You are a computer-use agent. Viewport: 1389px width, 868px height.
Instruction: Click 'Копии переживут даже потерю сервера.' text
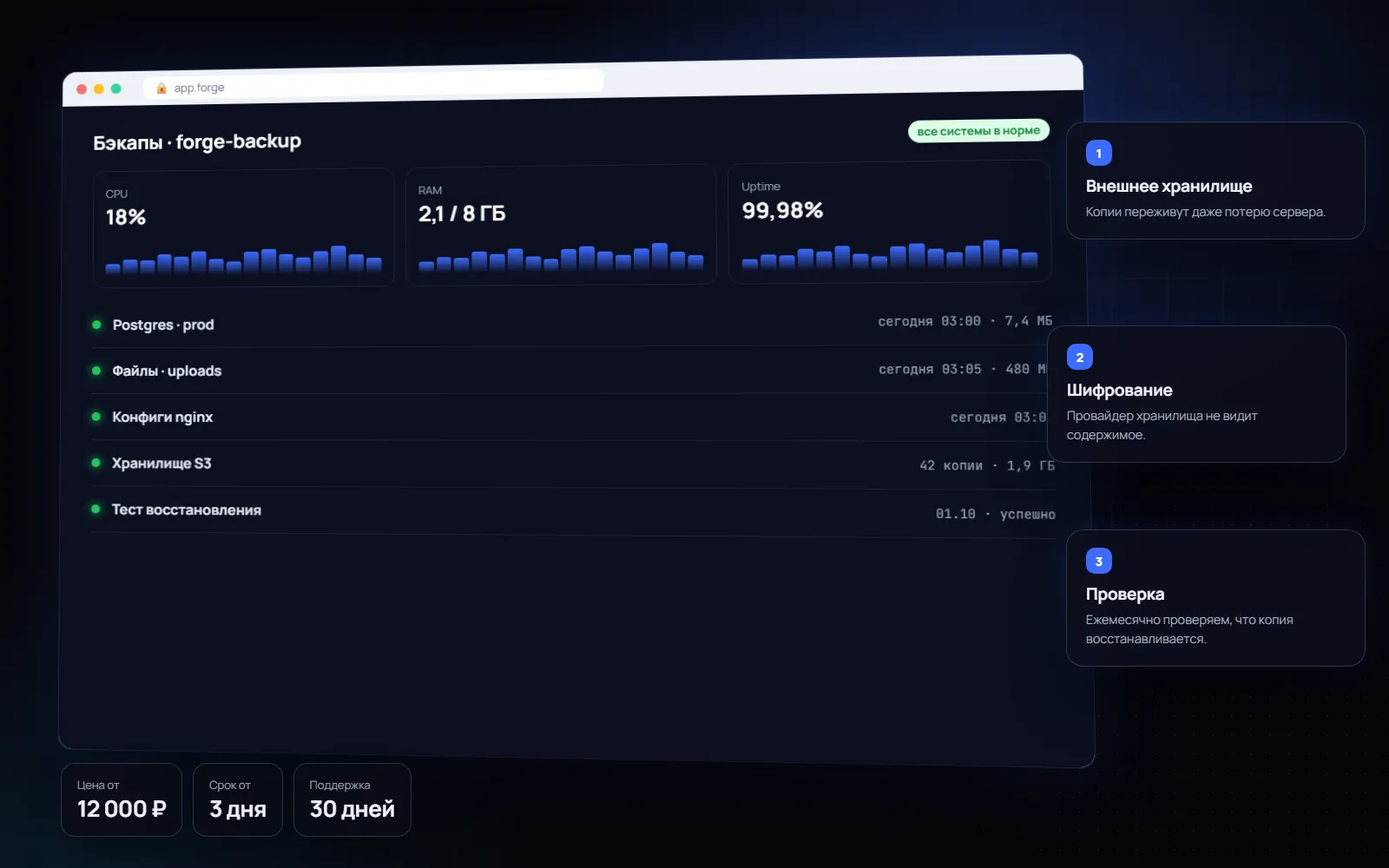(1205, 212)
